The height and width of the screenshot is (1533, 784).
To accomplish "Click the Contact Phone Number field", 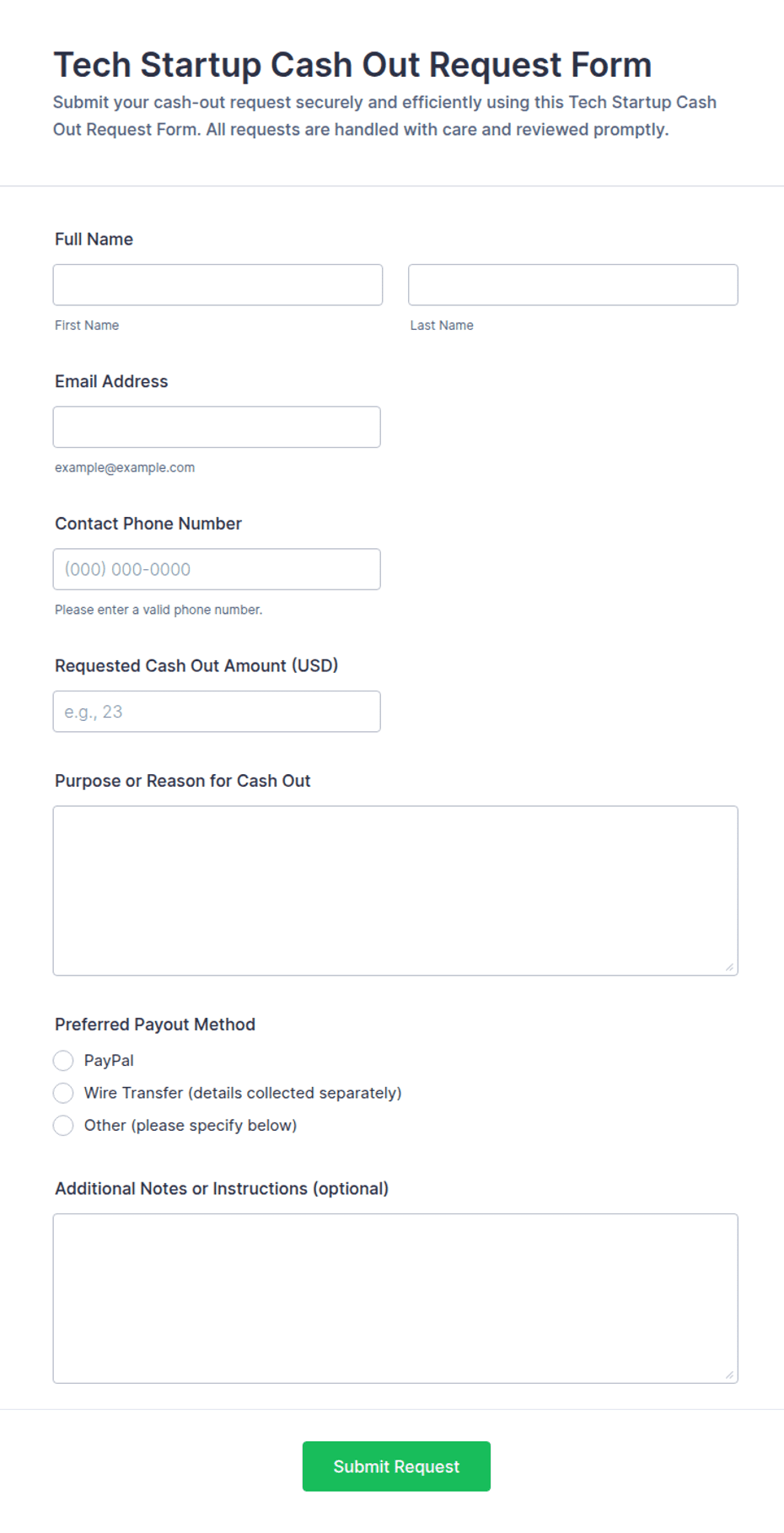I will [217, 569].
